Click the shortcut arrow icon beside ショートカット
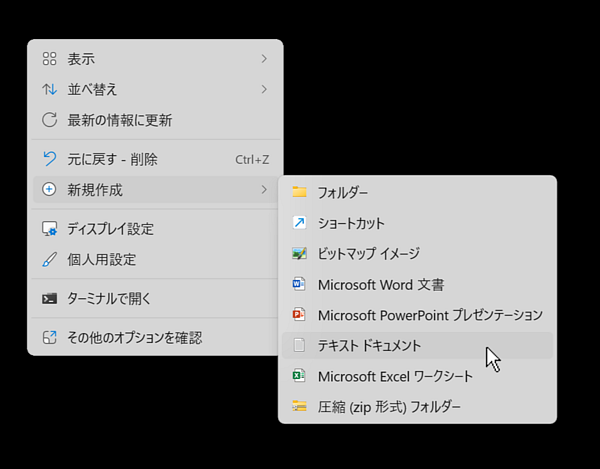This screenshot has width=600, height=469. click(299, 223)
